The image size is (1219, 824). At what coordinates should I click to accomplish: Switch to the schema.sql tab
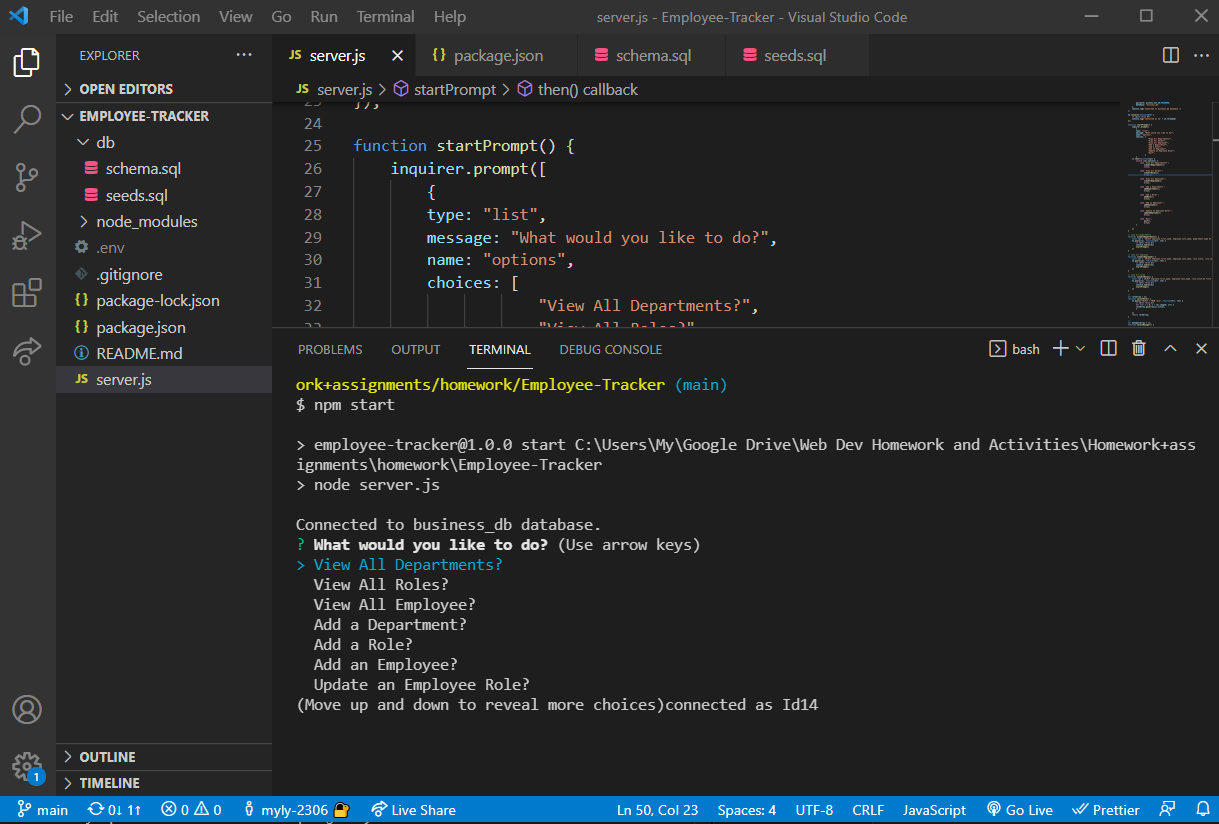pyautogui.click(x=651, y=55)
